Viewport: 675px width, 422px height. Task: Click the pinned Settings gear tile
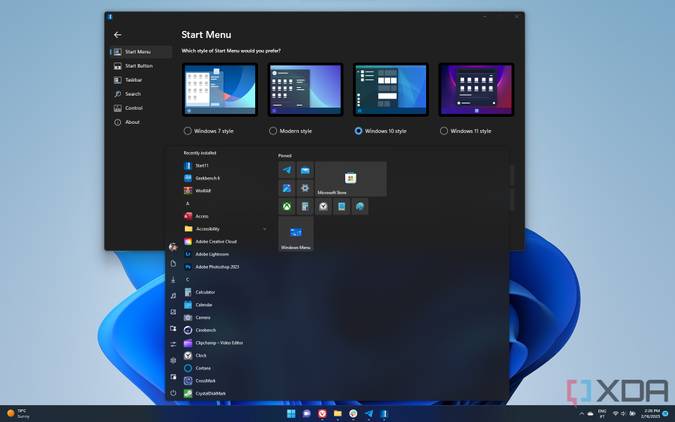305,188
